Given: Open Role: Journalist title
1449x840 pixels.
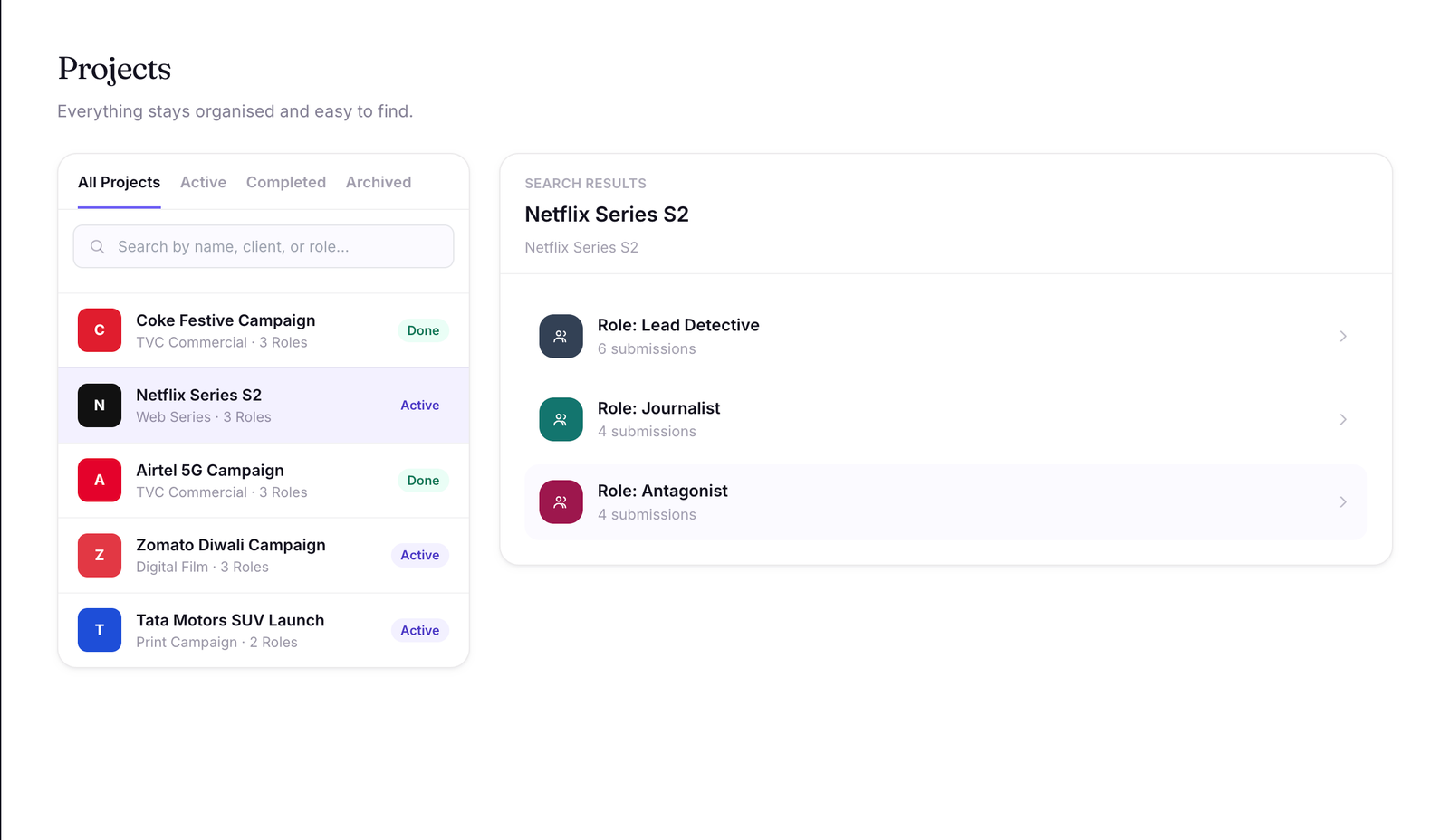Looking at the screenshot, I should coord(658,408).
